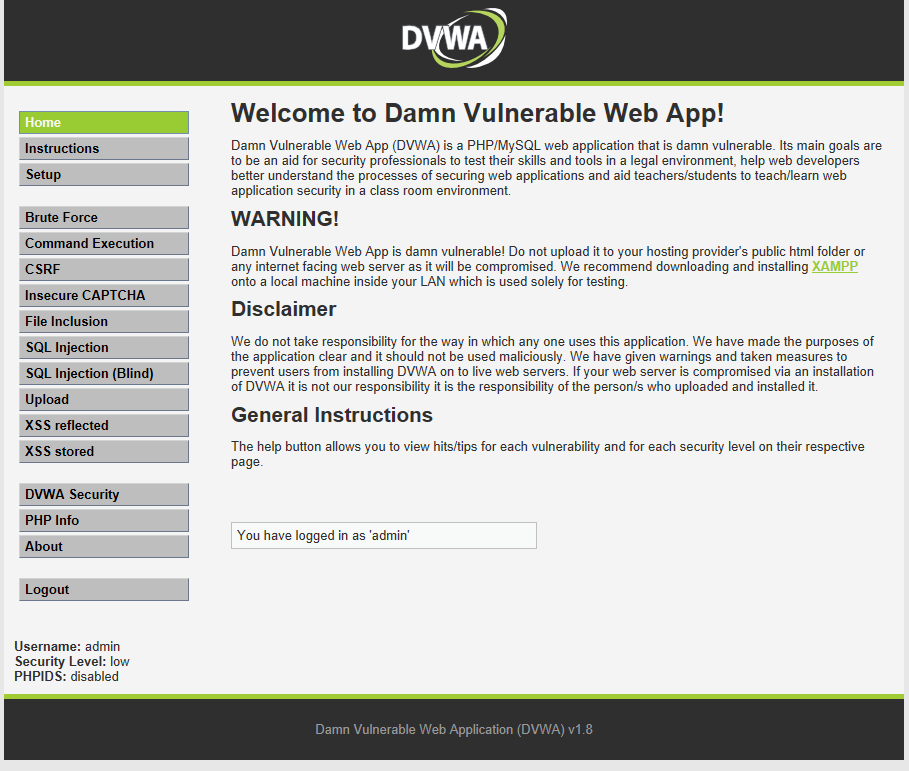Click the WARNING! heading
909x771 pixels.
tap(285, 219)
